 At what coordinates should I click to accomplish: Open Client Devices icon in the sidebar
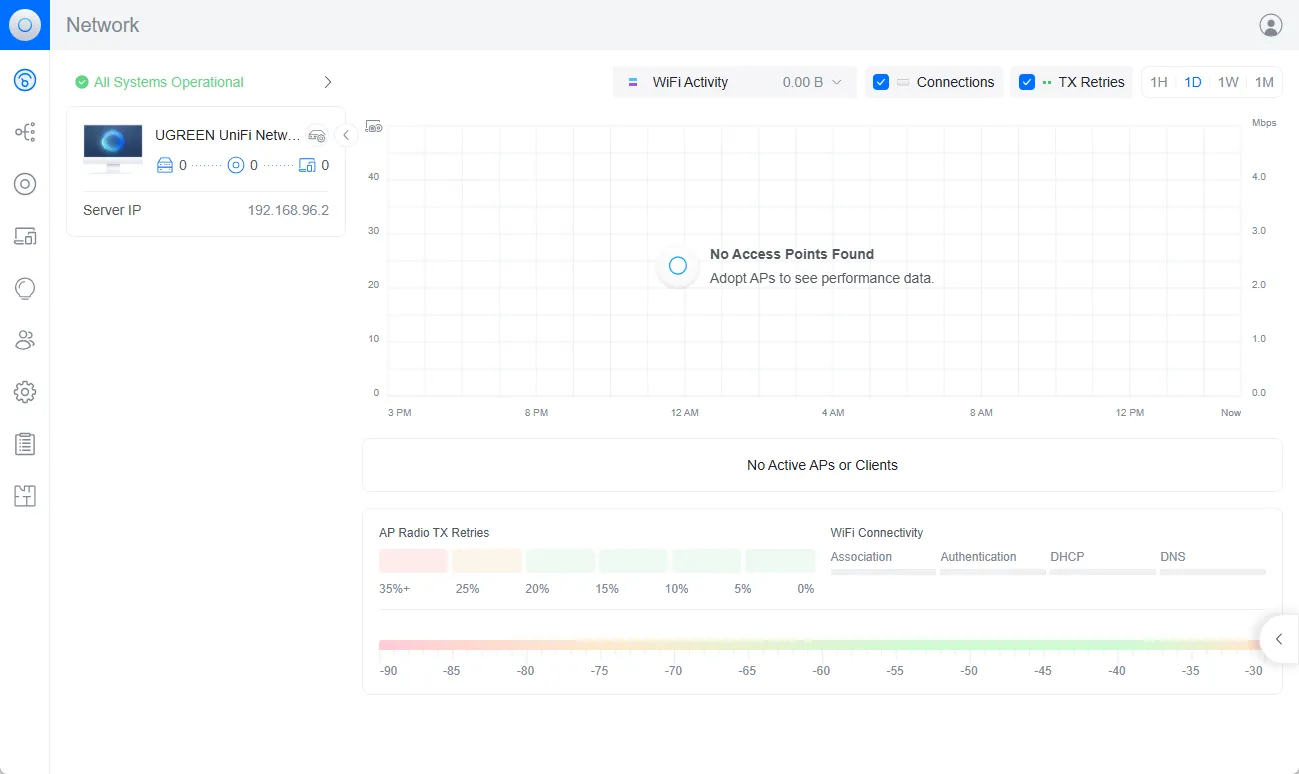[x=25, y=236]
